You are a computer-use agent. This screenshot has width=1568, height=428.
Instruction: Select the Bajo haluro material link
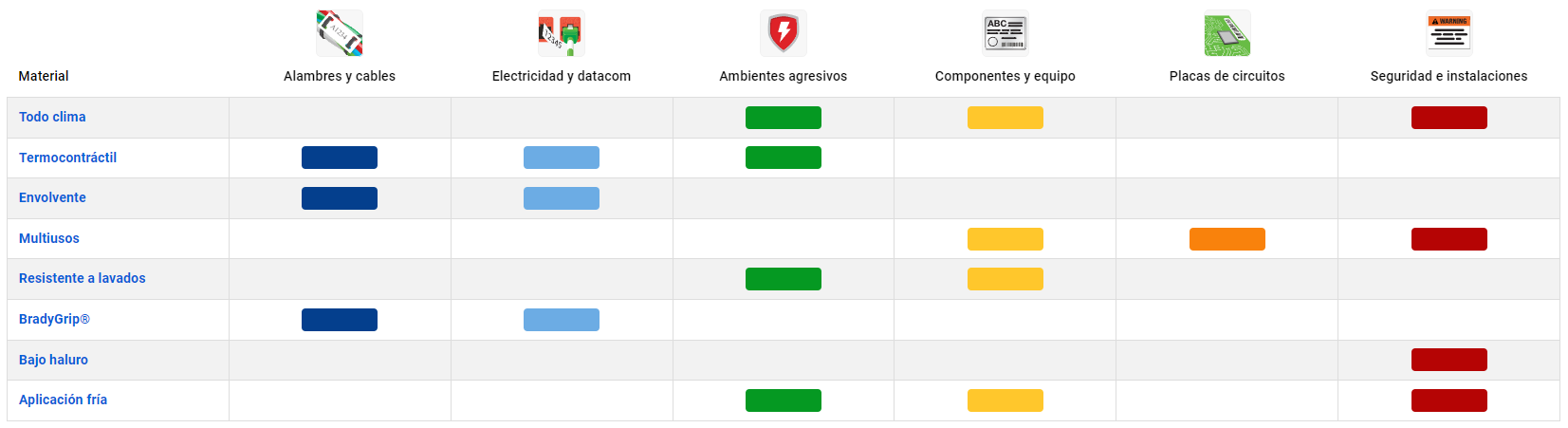click(x=53, y=360)
